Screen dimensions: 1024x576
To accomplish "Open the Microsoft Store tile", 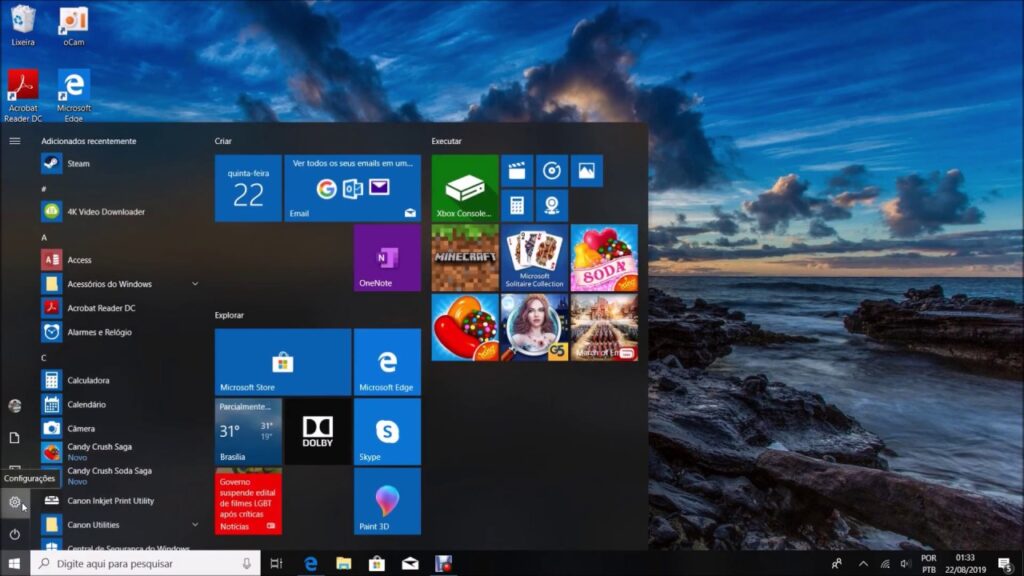I will 283,362.
